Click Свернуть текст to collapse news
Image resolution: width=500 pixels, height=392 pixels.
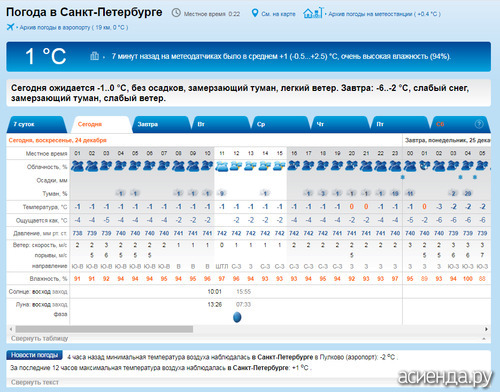pyautogui.click(x=35, y=382)
